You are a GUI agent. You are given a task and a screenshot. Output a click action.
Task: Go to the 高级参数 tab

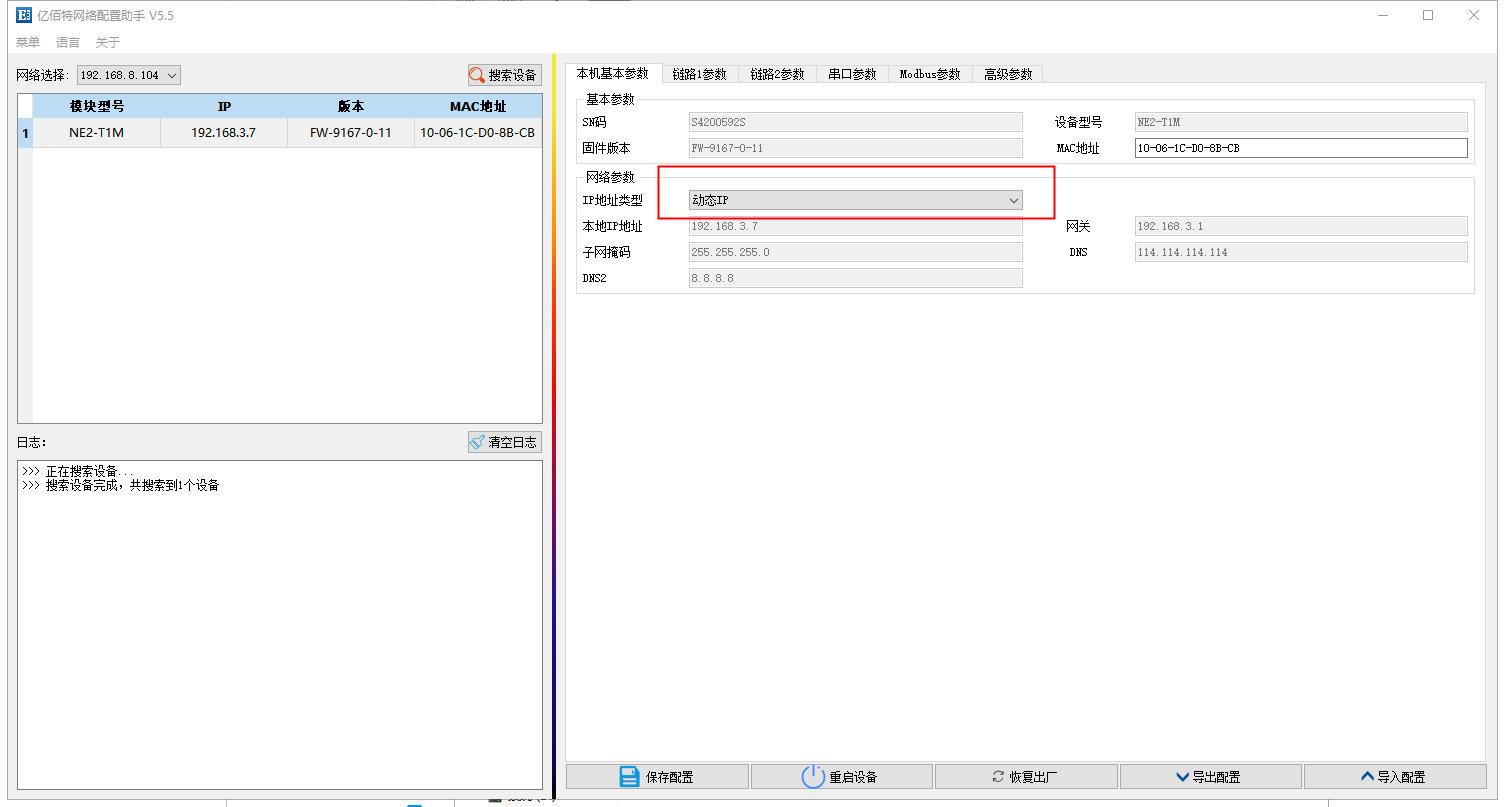click(x=1007, y=74)
